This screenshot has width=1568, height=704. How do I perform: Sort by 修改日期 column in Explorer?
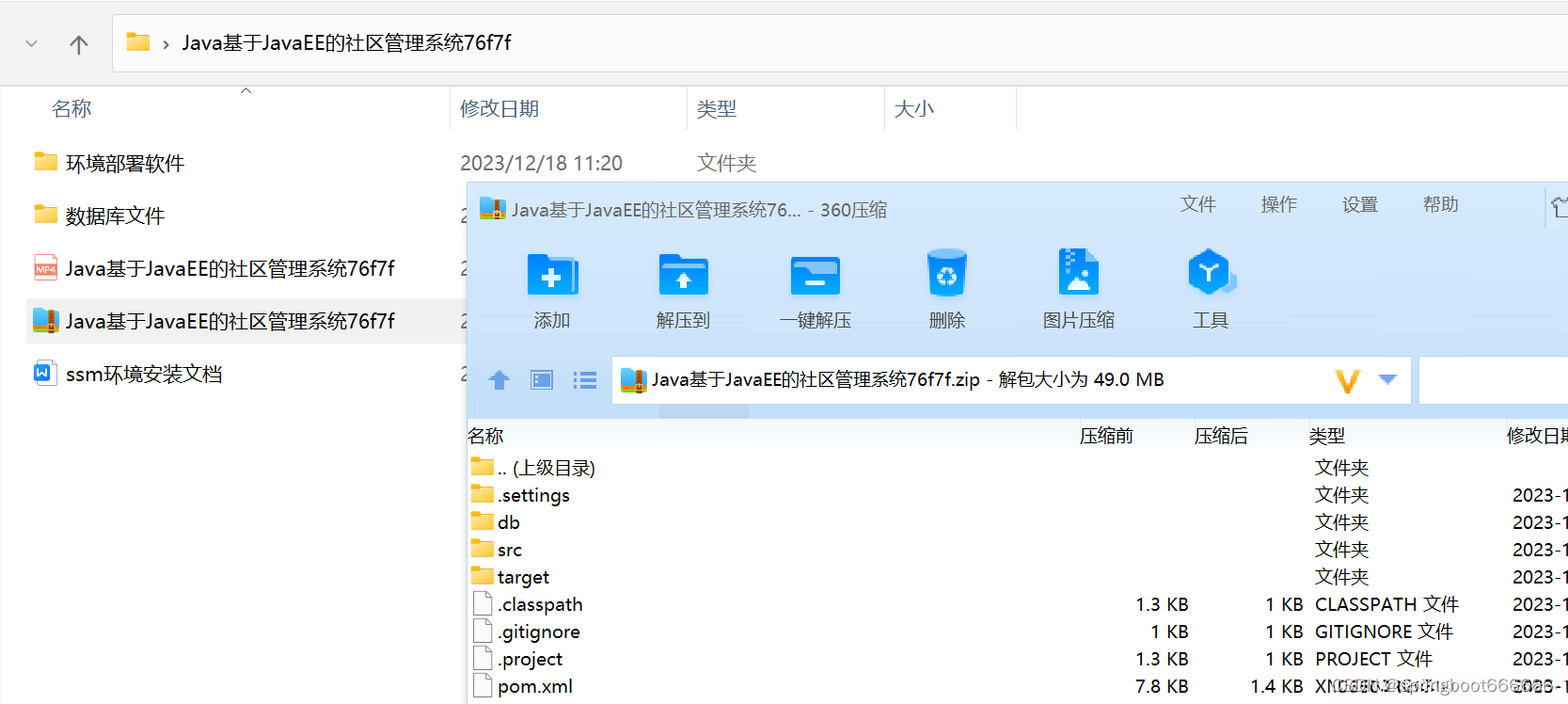tap(499, 109)
